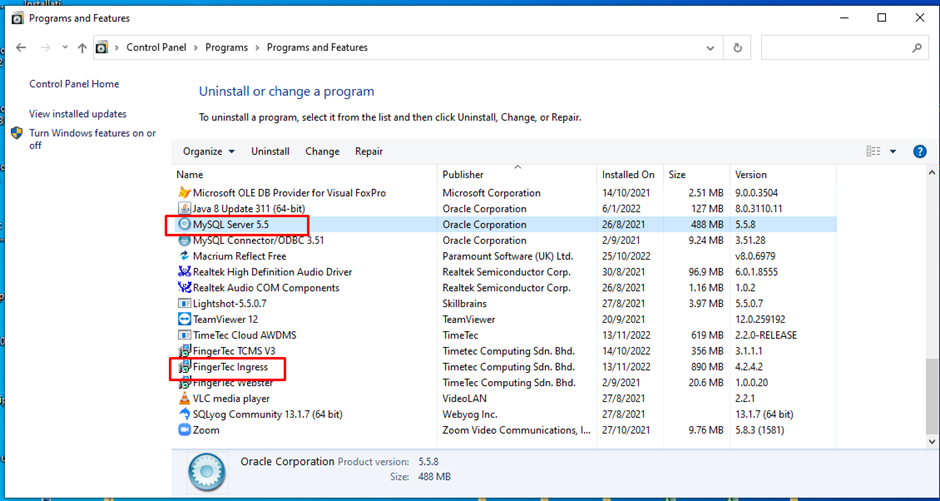Click the forward navigation arrow
940x501 pixels.
coord(45,47)
